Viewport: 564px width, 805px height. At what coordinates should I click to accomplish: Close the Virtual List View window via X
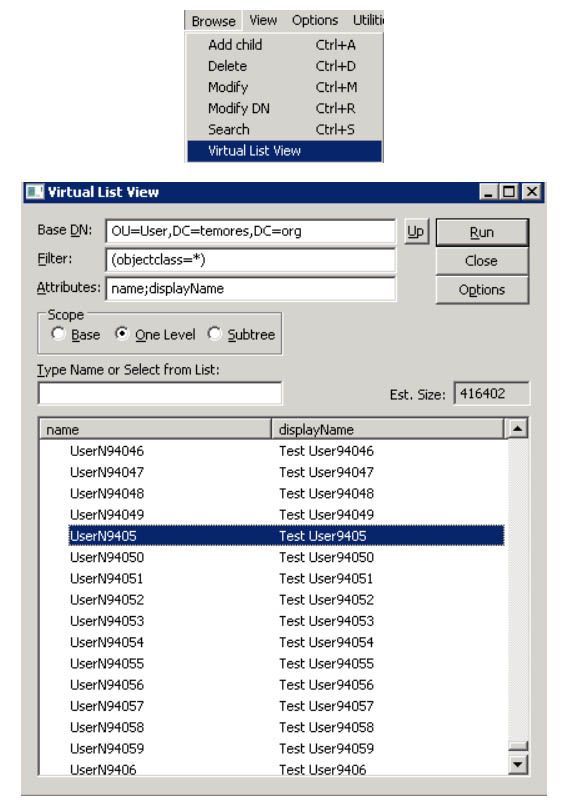[532, 192]
